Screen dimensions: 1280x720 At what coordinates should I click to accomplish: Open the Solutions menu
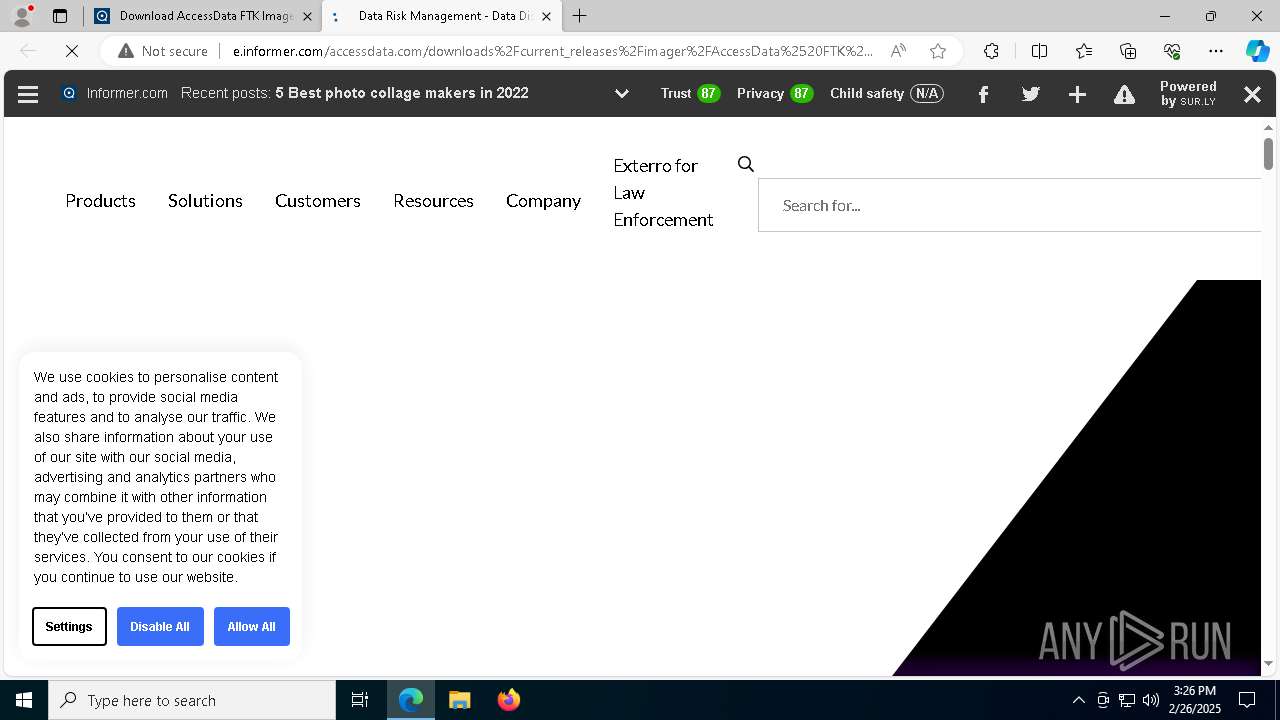(205, 200)
